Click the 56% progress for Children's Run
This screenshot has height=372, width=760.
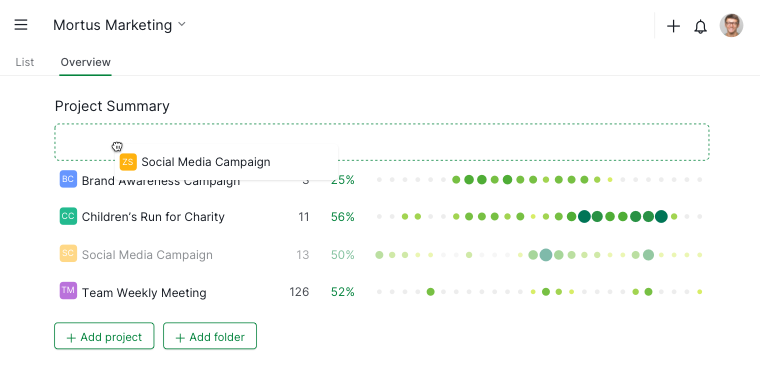coord(343,217)
